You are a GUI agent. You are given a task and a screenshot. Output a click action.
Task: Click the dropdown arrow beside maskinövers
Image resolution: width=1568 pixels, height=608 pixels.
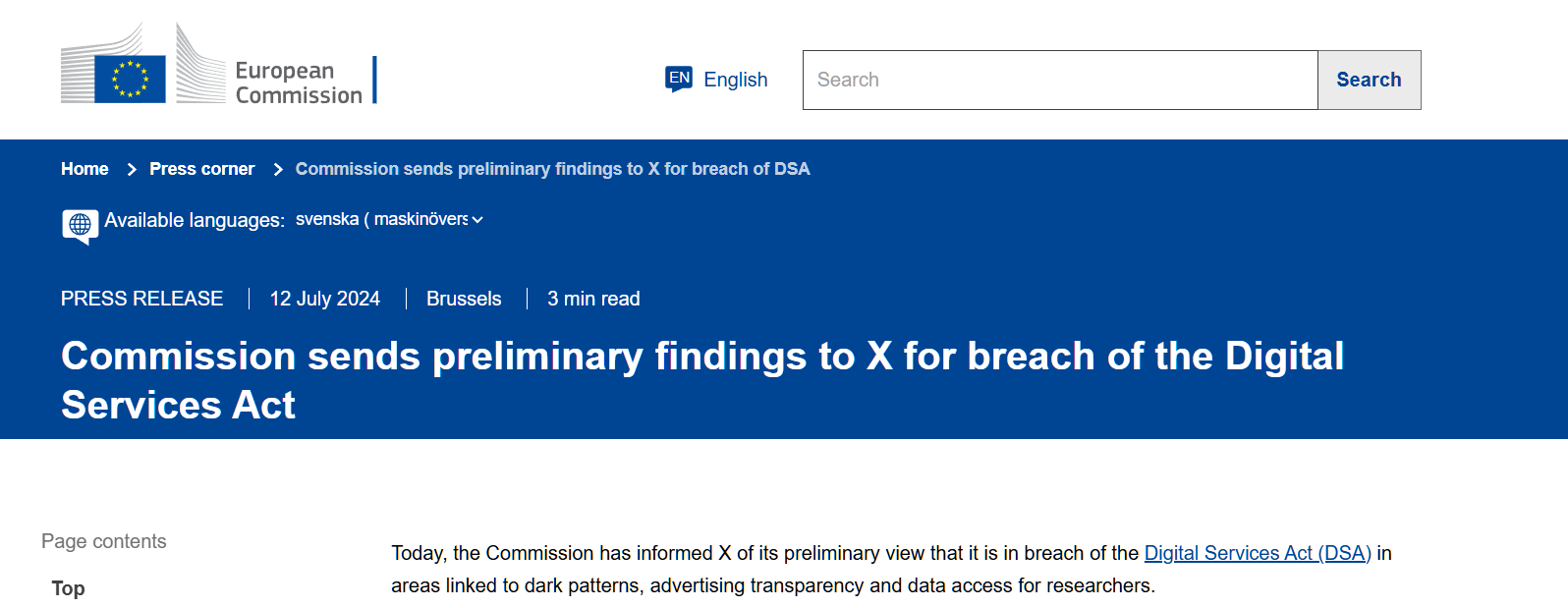coord(477,220)
